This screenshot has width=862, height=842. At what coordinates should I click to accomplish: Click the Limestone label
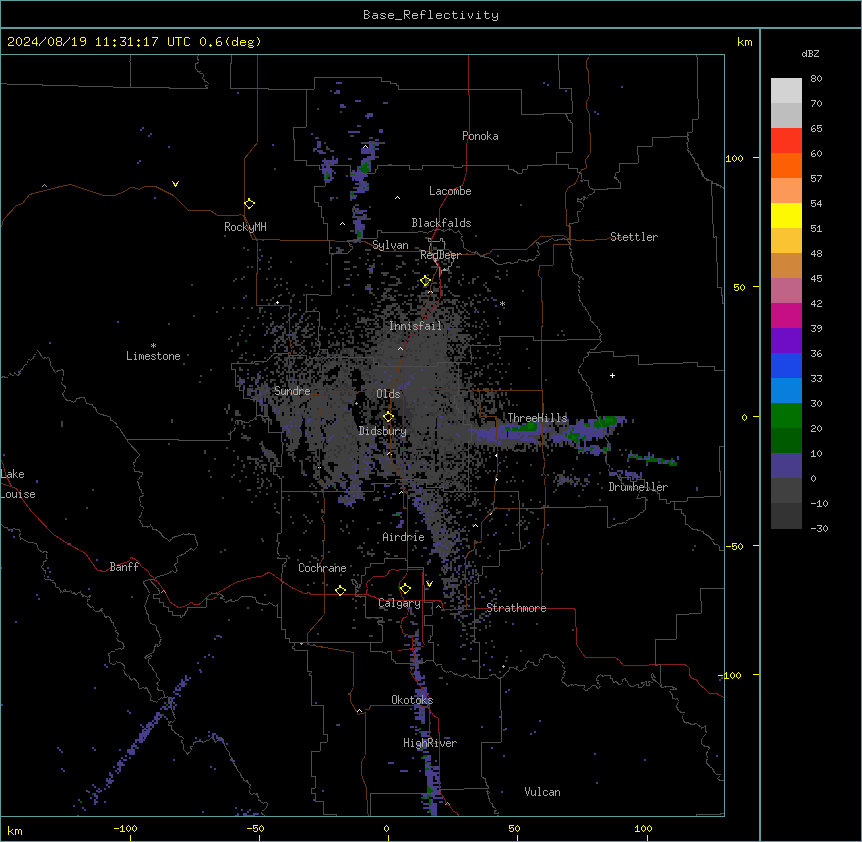[153, 356]
